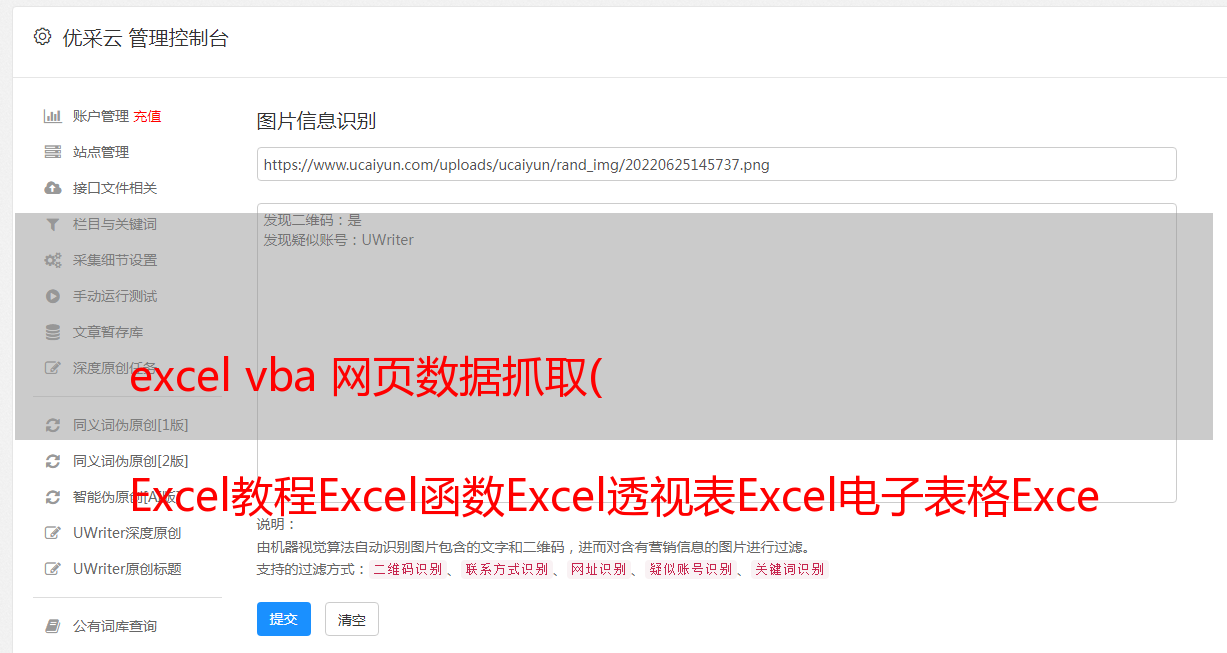The height and width of the screenshot is (653, 1227).
Task: Go to UWriter深度原创 page
Action: [x=127, y=533]
